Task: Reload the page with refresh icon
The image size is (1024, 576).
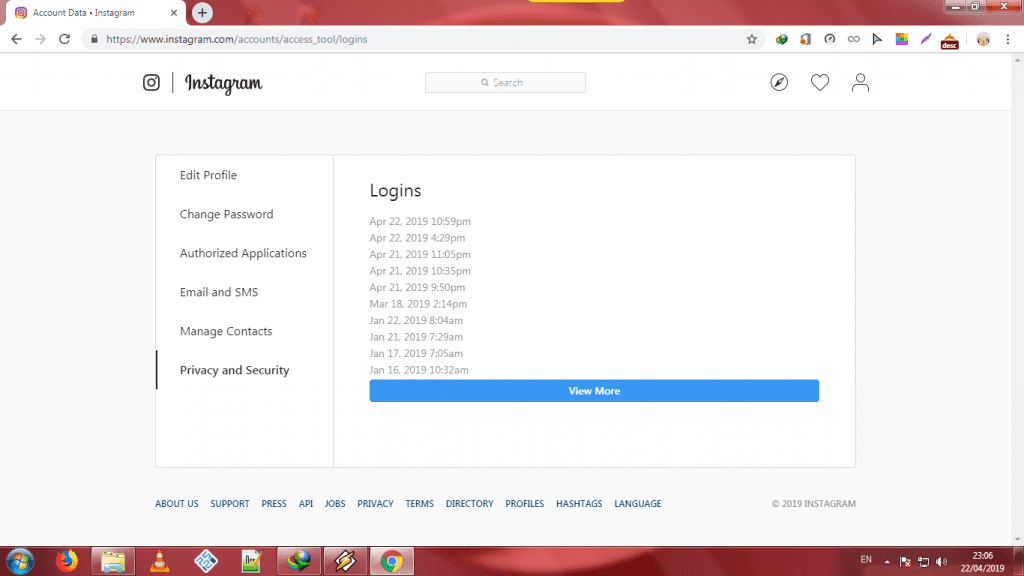Action: click(x=64, y=39)
